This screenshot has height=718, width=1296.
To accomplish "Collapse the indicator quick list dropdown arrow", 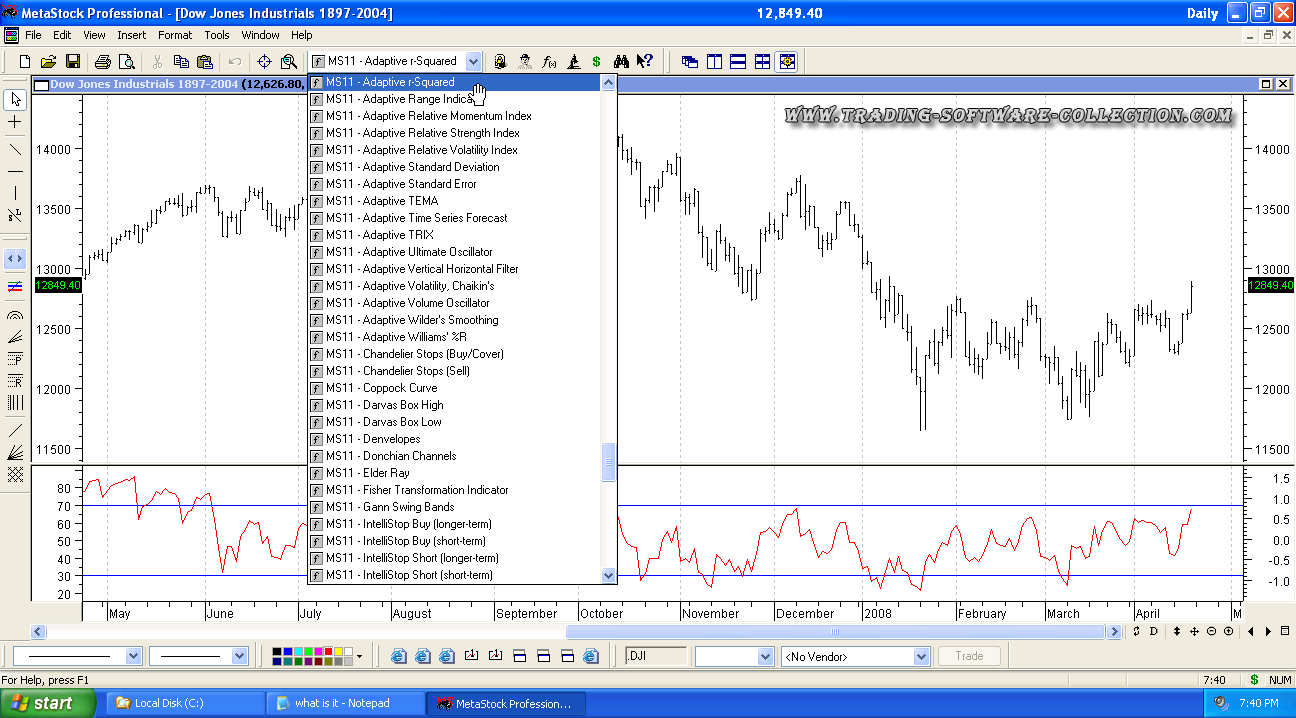I will [473, 62].
